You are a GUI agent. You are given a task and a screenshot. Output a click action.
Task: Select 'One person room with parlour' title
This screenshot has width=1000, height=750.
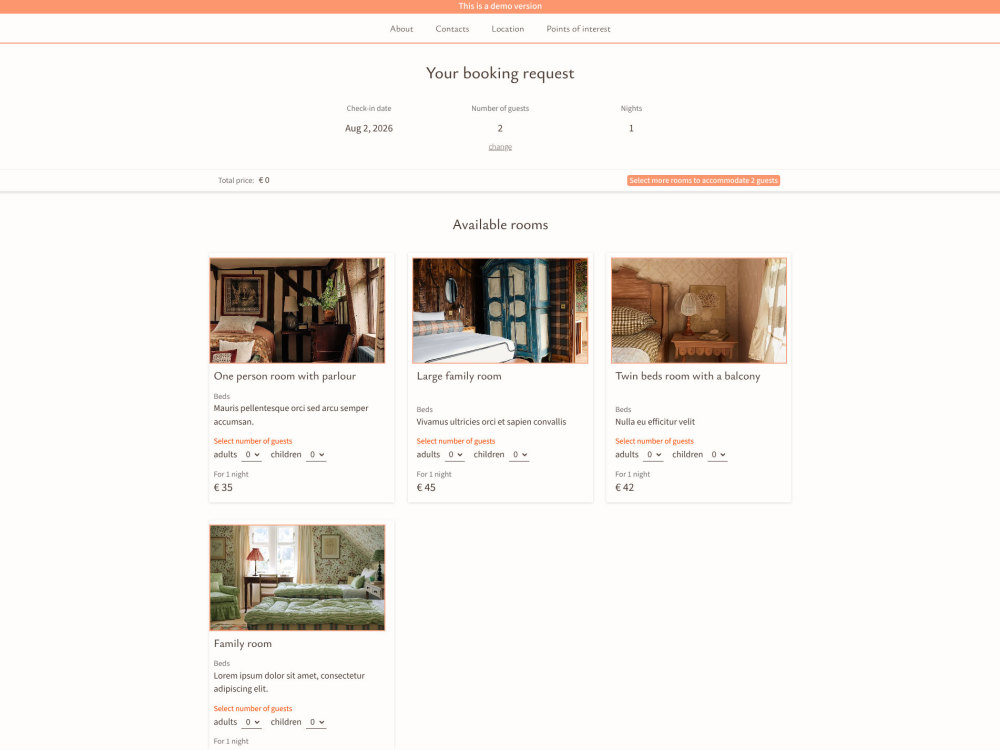click(x=284, y=376)
